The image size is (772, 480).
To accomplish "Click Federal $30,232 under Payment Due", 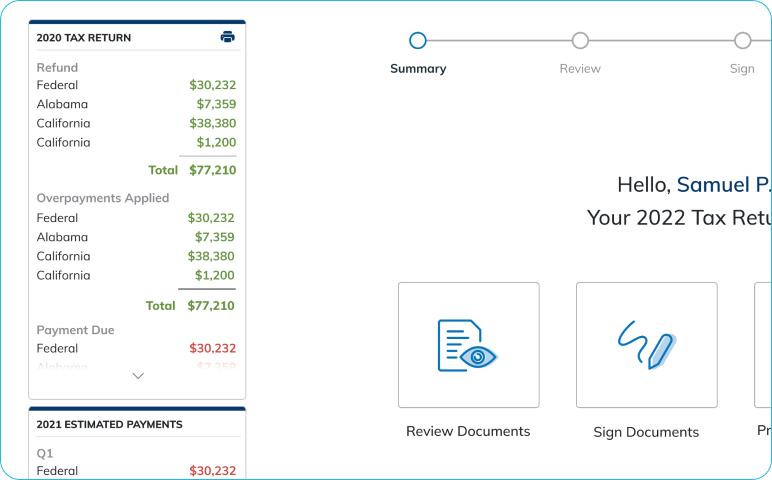I will (x=136, y=348).
